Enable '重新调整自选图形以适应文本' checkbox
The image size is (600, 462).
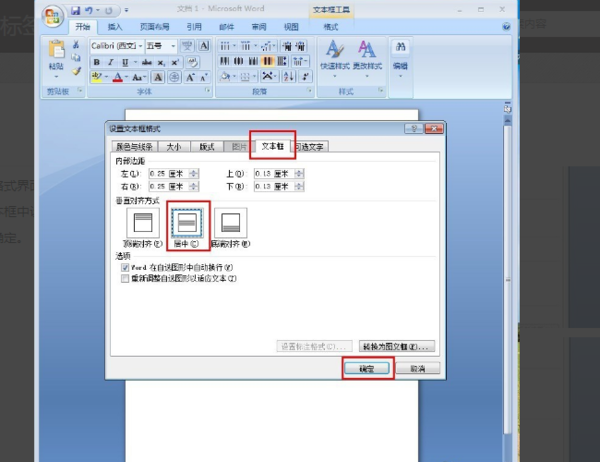coord(125,279)
